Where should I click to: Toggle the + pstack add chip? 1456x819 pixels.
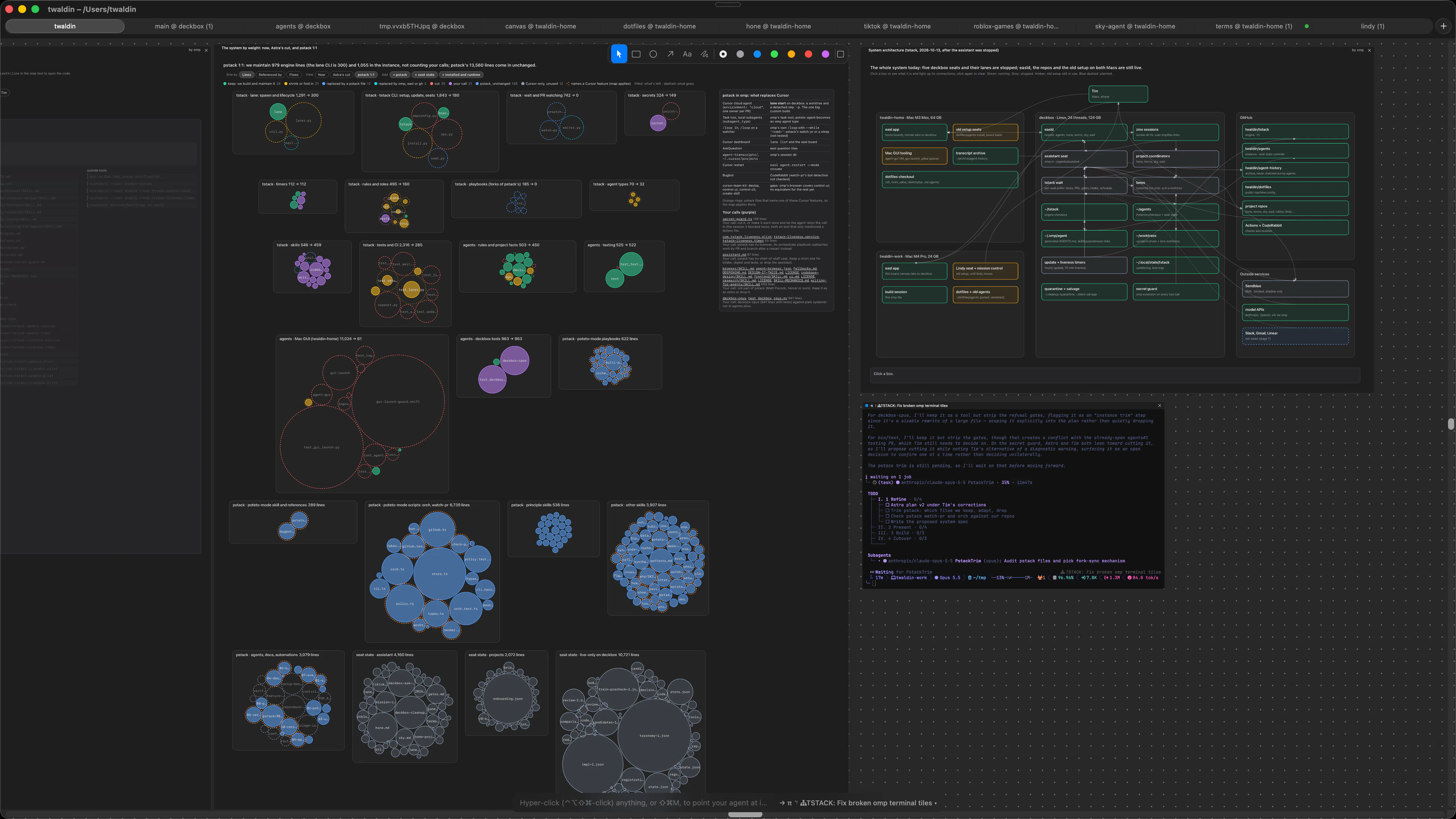pos(400,75)
